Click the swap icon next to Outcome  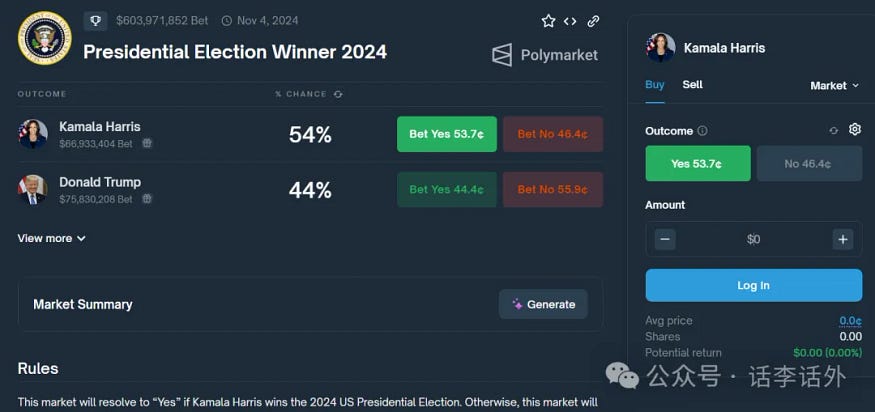pos(834,131)
